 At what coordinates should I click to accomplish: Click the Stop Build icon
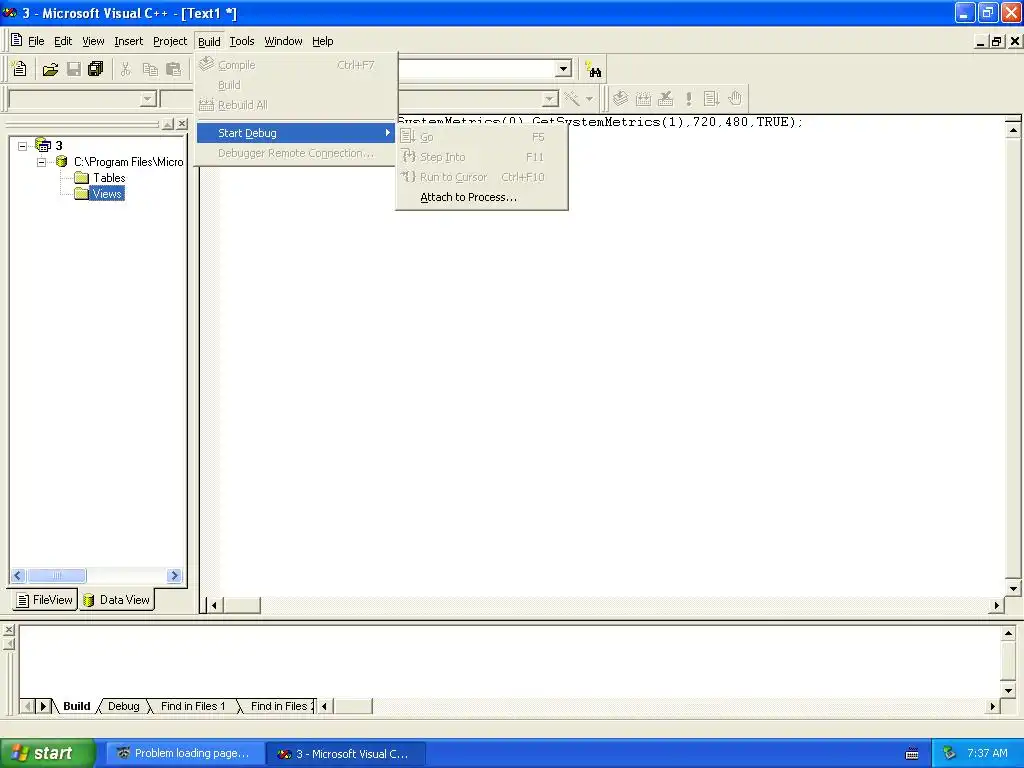665,99
